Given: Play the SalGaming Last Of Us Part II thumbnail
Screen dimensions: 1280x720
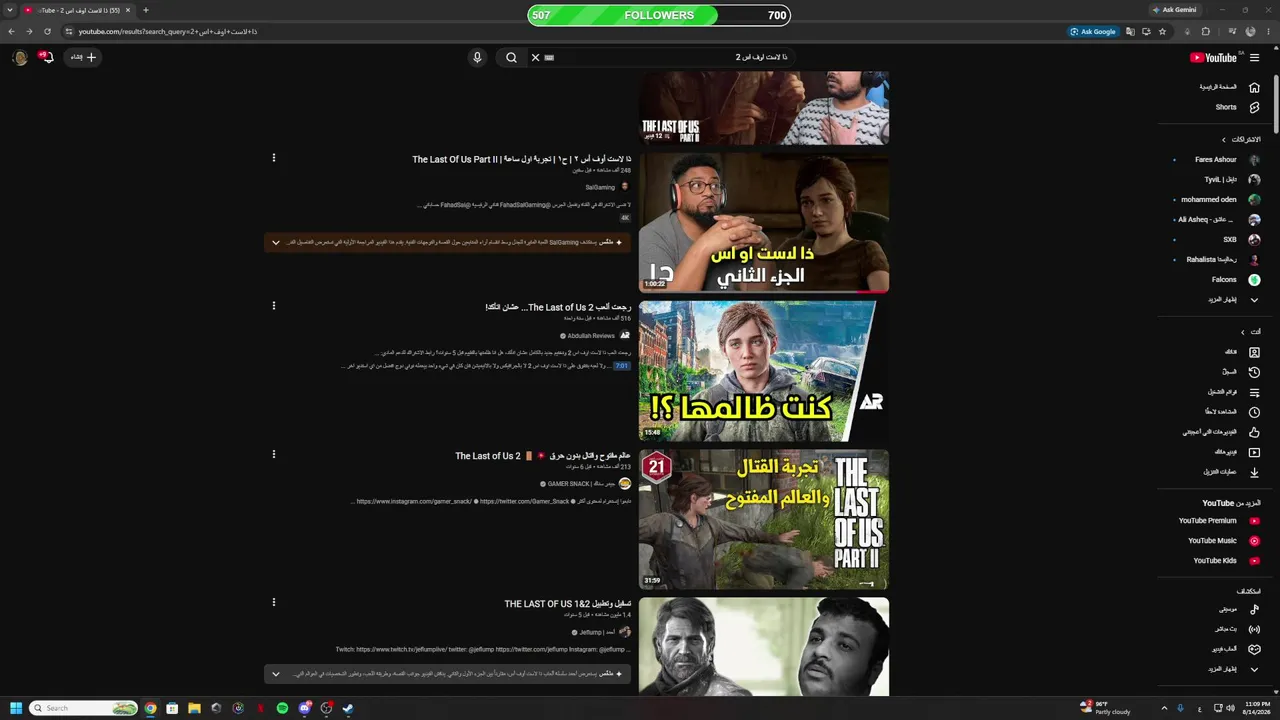Looking at the screenshot, I should (x=764, y=223).
